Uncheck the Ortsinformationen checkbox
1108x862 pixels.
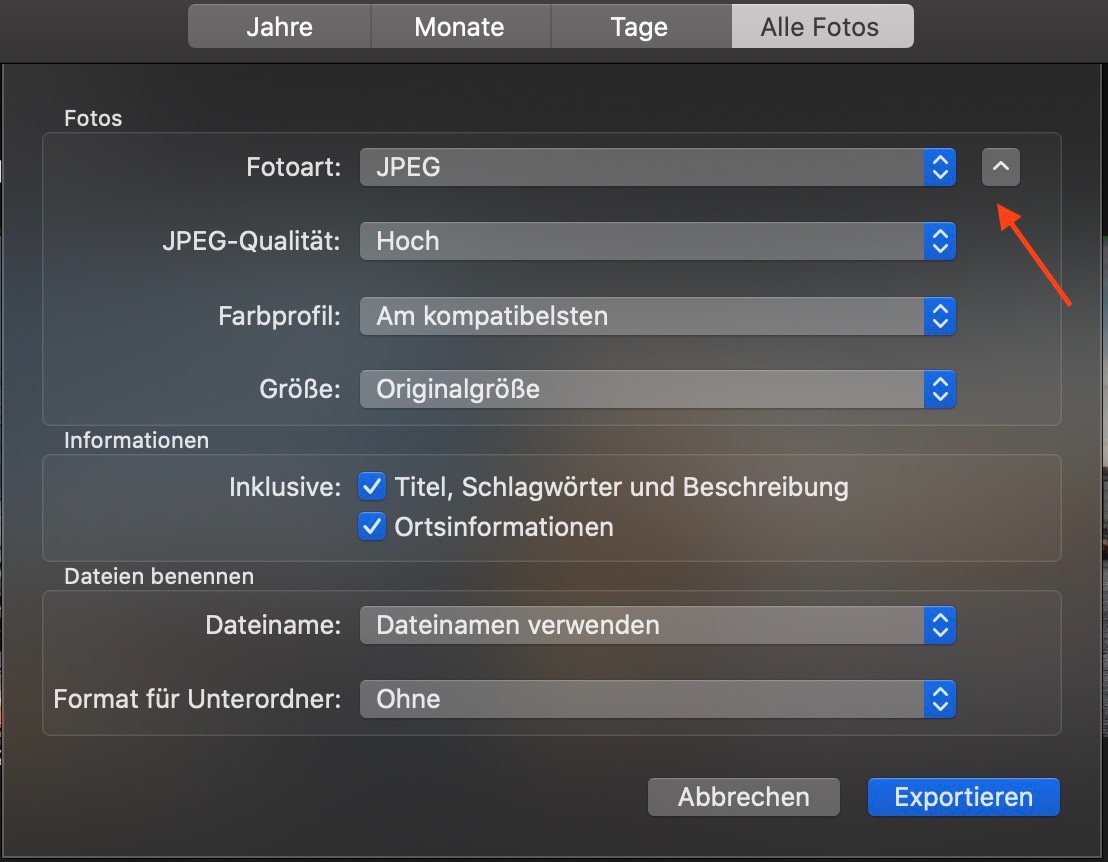tap(372, 526)
